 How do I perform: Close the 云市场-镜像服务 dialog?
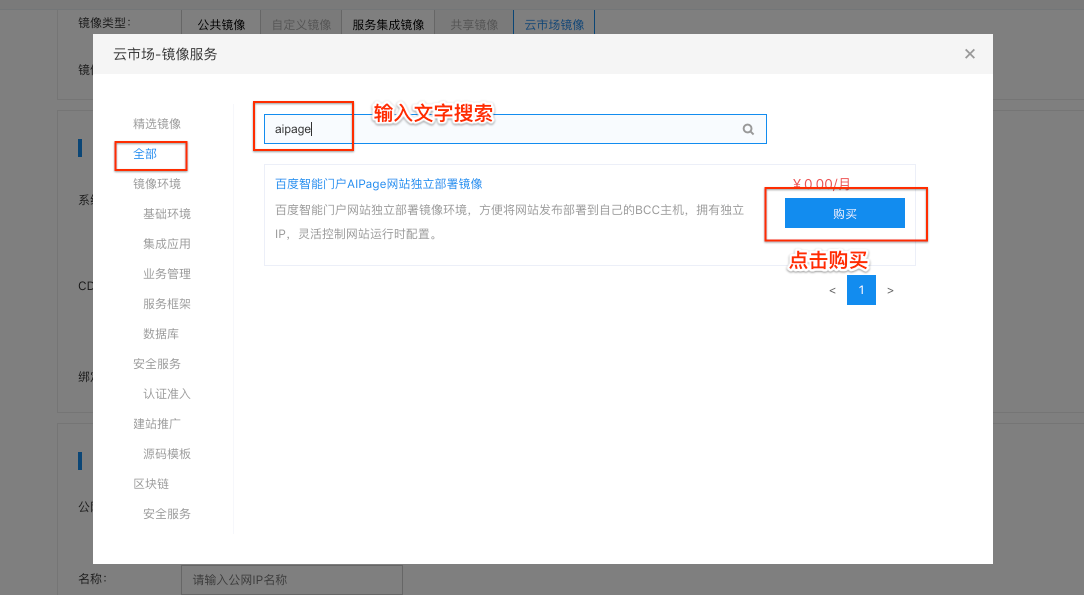pos(969,54)
